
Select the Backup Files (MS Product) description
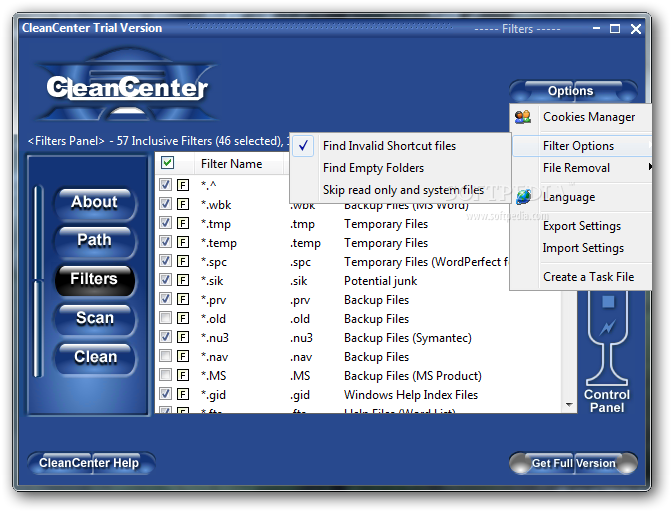click(x=413, y=376)
